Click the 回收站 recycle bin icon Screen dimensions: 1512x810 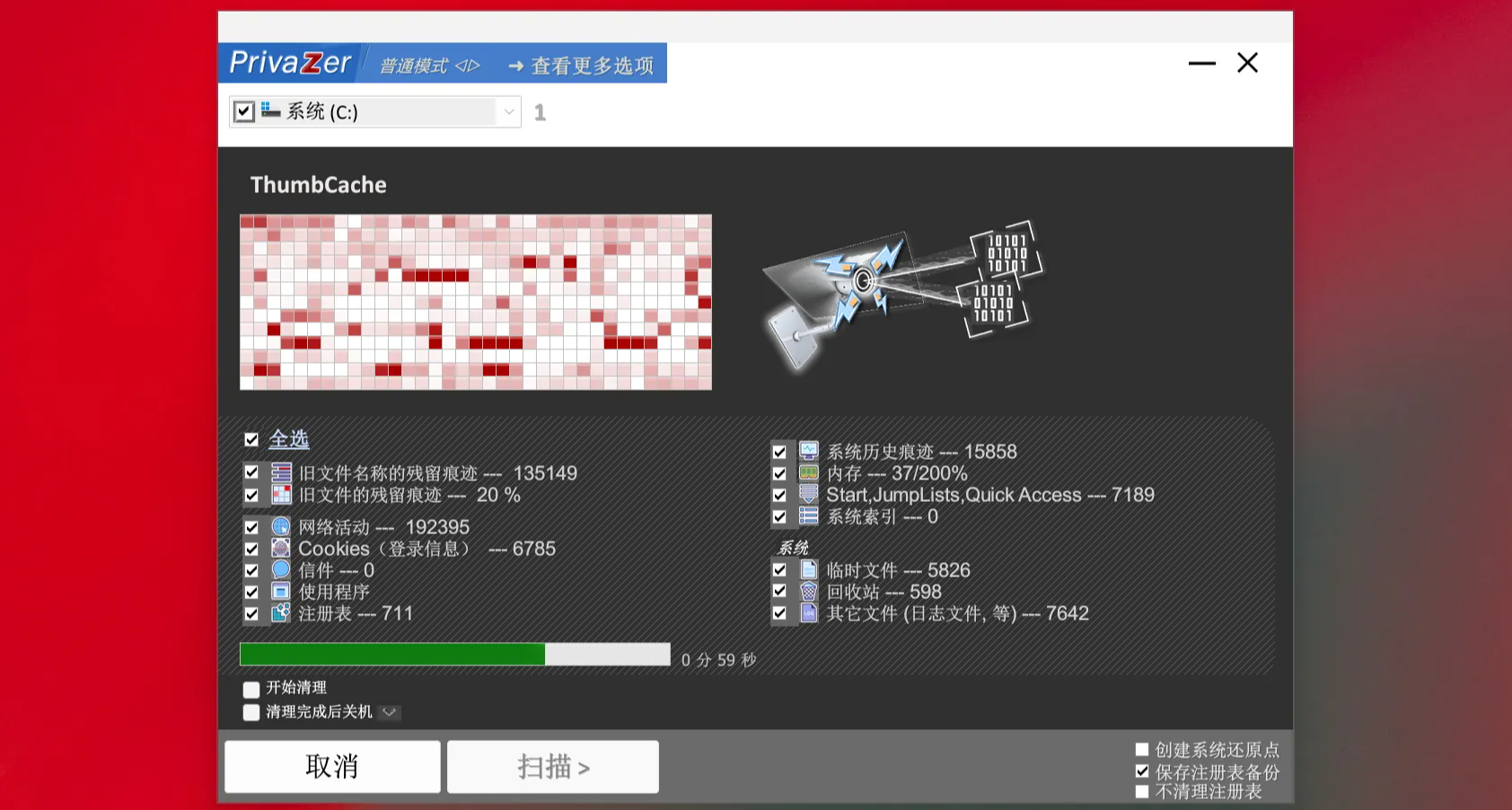(809, 591)
